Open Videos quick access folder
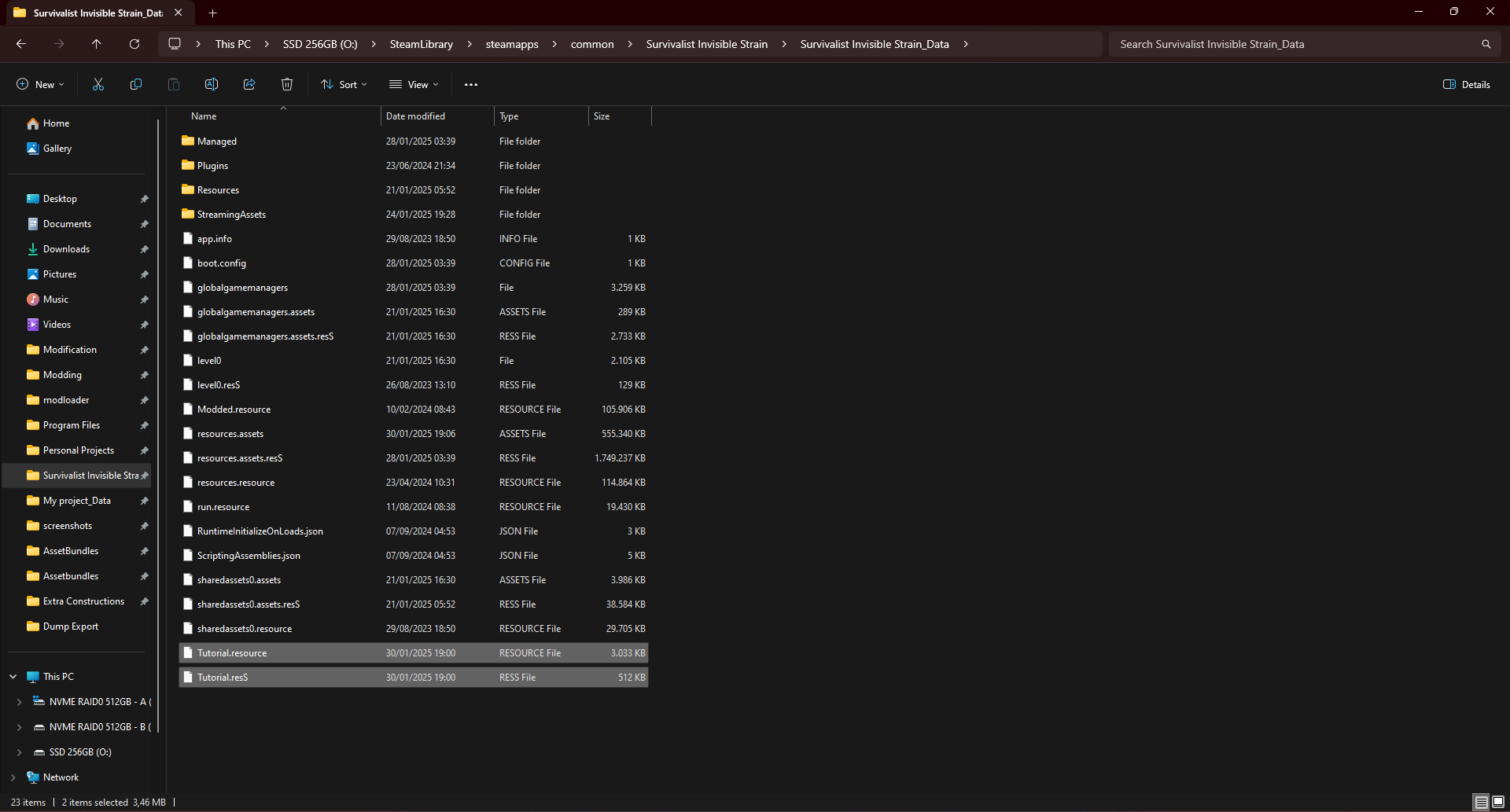This screenshot has width=1510, height=812. pos(50,325)
